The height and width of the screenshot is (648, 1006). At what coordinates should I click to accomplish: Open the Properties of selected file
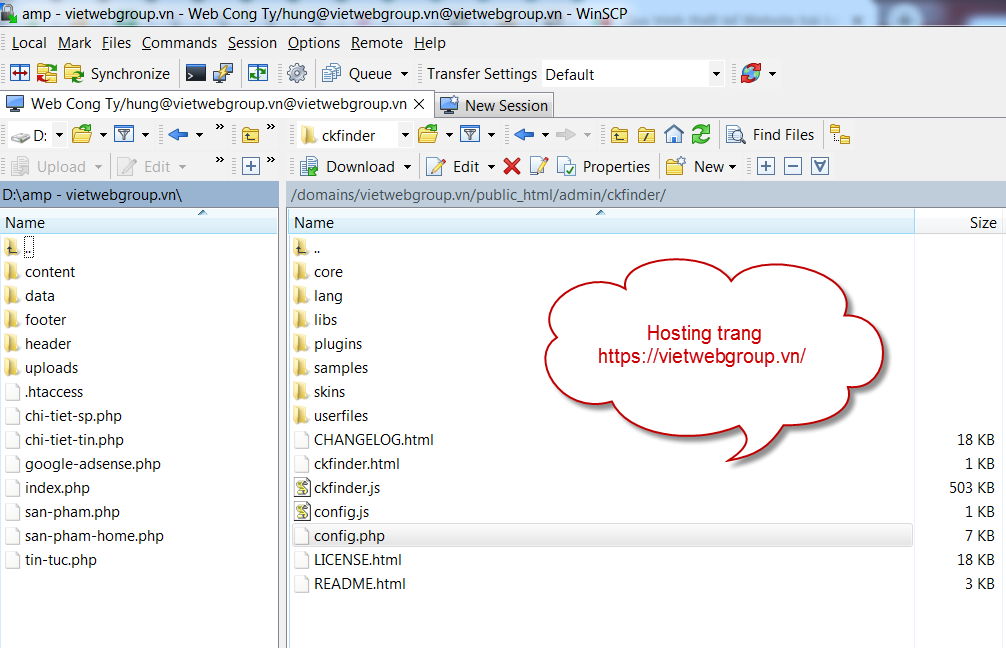pos(604,167)
